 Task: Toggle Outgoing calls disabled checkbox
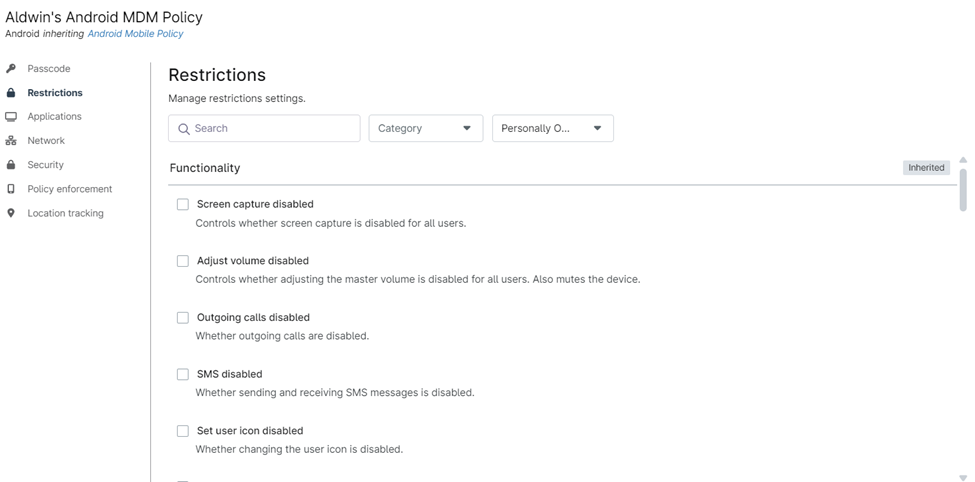click(x=183, y=318)
